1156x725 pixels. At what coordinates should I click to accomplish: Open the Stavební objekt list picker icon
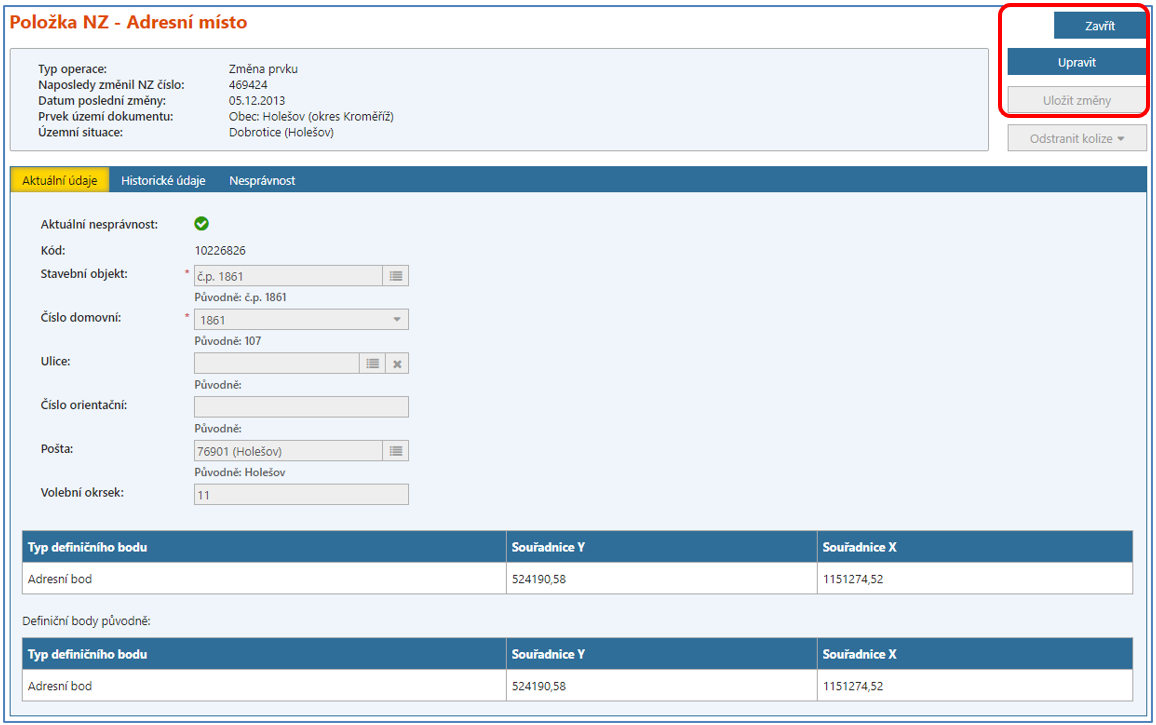pos(396,276)
